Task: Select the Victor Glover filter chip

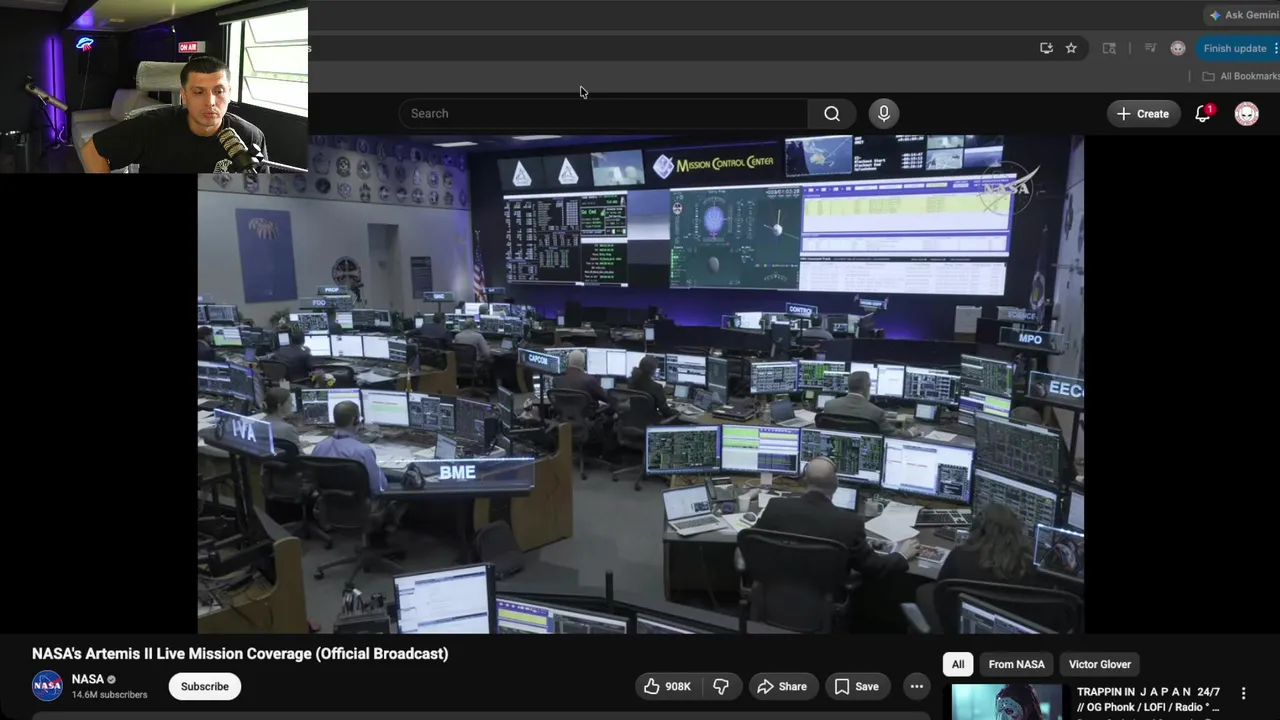Action: click(1100, 664)
